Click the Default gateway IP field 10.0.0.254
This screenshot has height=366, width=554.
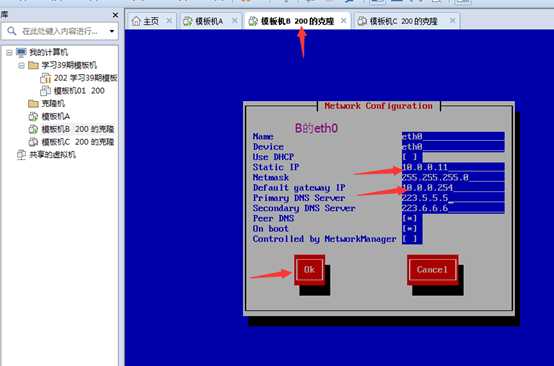pyautogui.click(x=453, y=188)
